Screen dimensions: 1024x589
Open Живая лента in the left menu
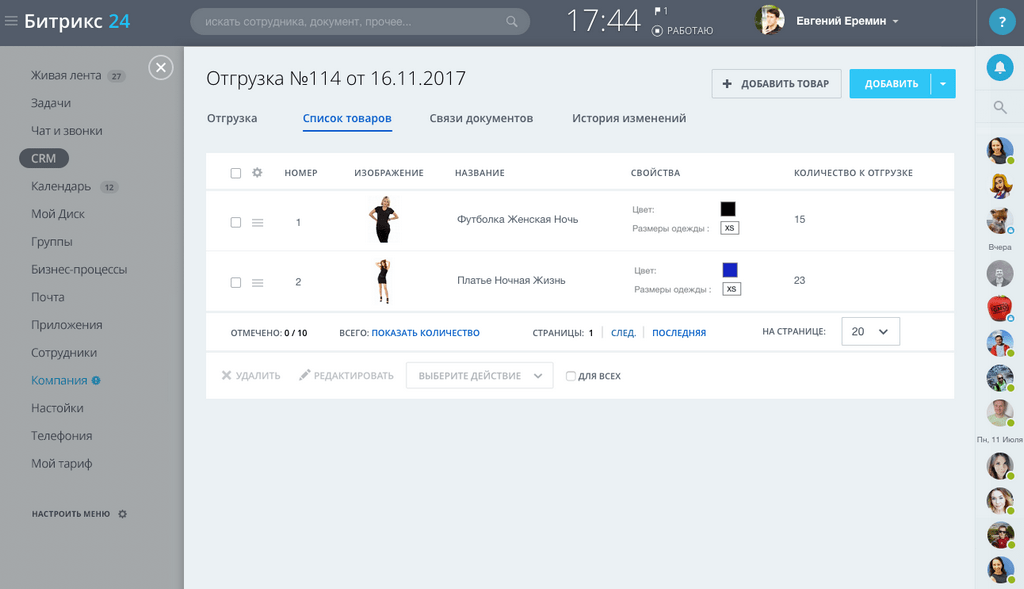pyautogui.click(x=66, y=75)
